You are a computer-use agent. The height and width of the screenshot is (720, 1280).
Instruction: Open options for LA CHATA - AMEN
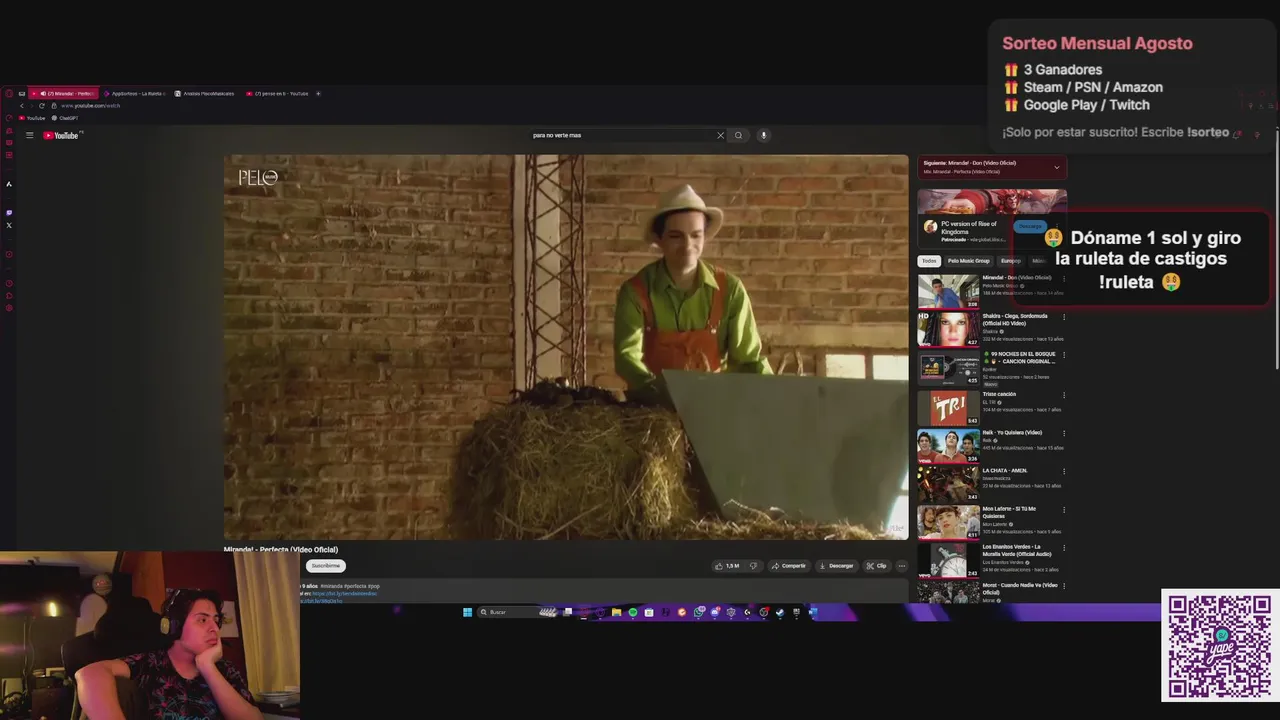click(1063, 471)
